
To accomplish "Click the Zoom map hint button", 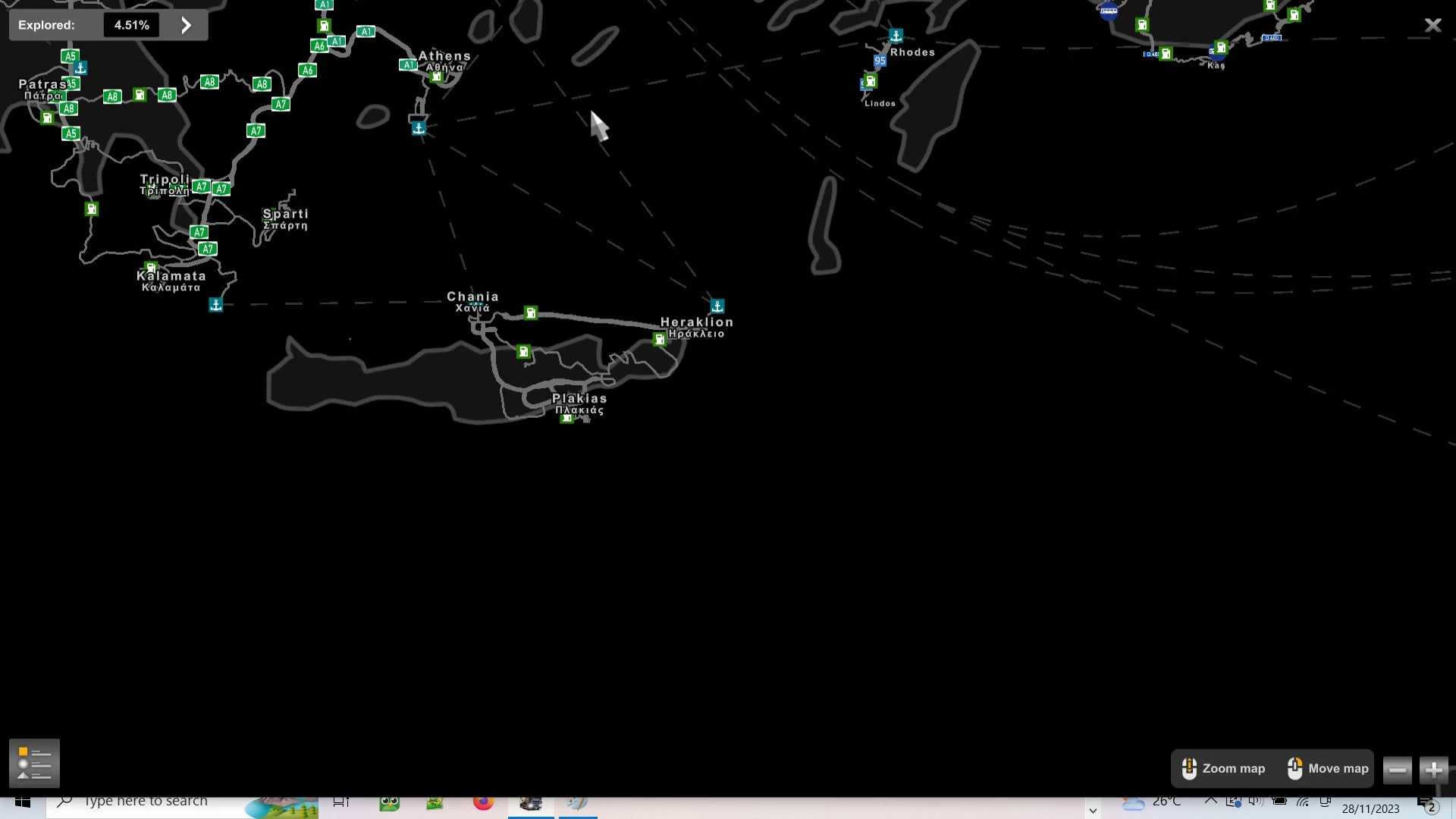I will tap(1223, 768).
